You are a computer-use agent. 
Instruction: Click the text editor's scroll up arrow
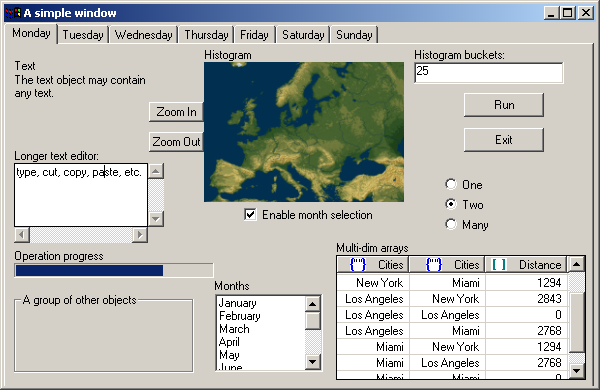pos(156,171)
